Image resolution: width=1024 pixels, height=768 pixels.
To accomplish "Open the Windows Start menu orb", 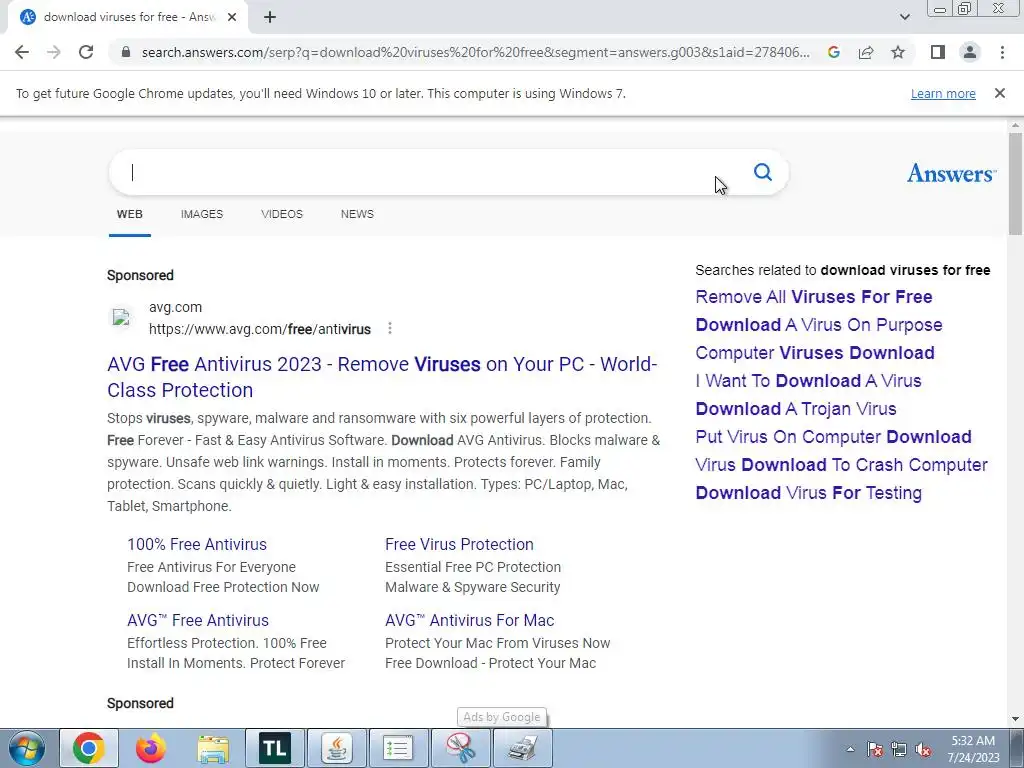I will coord(27,748).
